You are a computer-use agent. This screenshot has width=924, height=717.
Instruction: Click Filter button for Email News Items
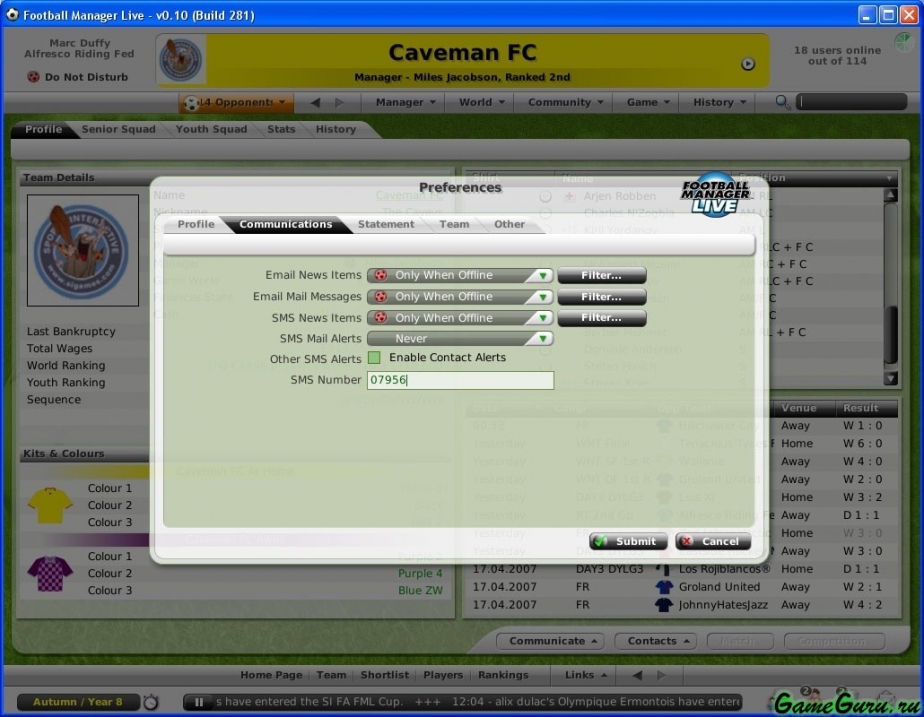click(602, 275)
